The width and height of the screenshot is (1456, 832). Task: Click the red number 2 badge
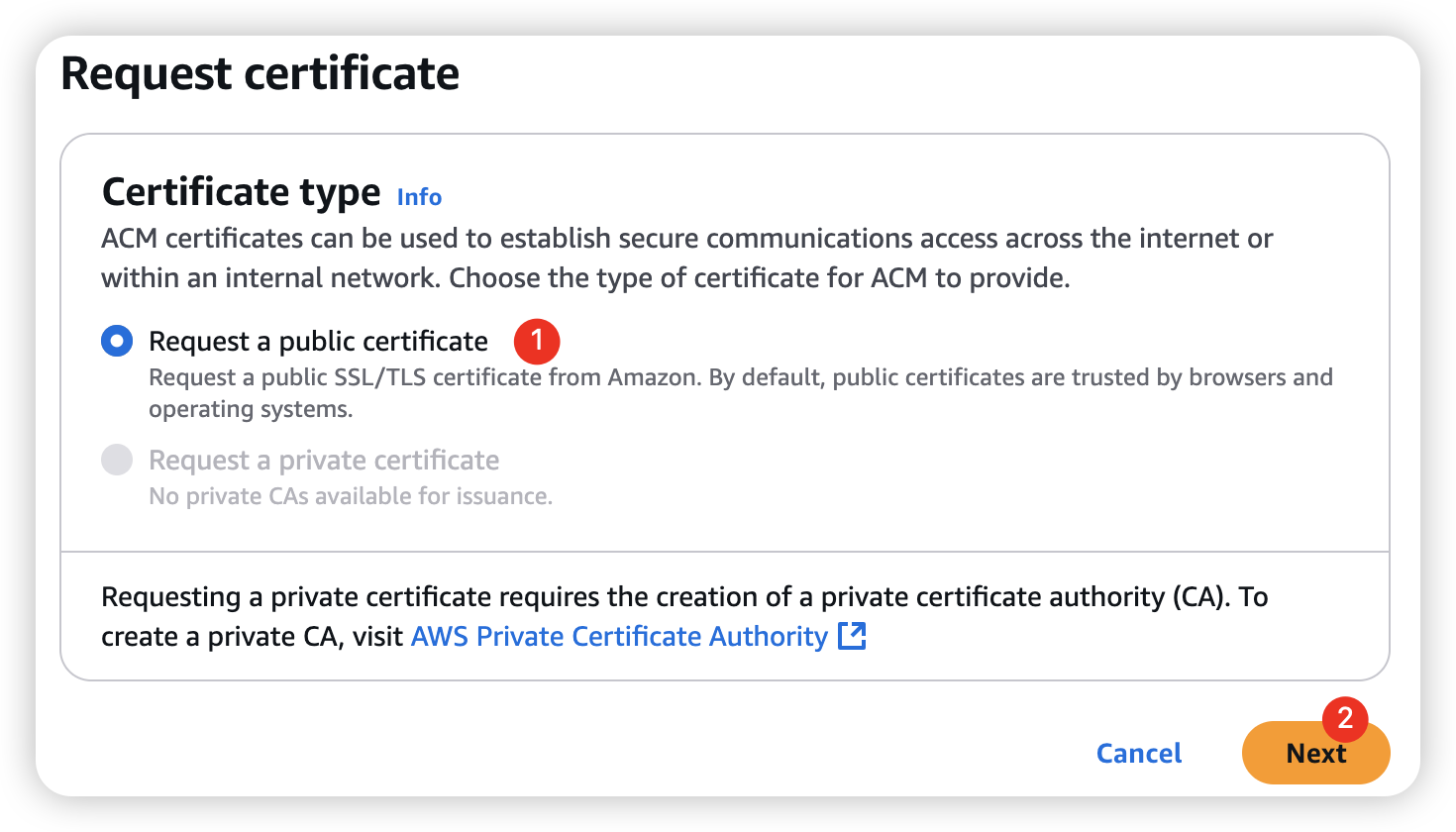click(x=1345, y=718)
